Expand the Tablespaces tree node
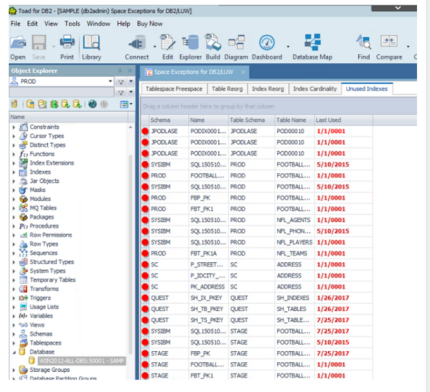Screen dimensions: 430x392 tap(14, 343)
